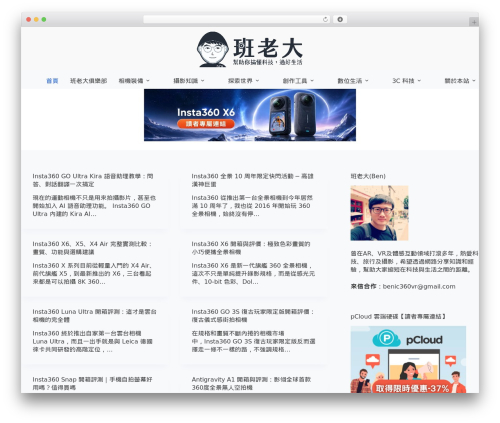Click the 創作工具 menu label
The height and width of the screenshot is (423, 500).
coord(295,81)
